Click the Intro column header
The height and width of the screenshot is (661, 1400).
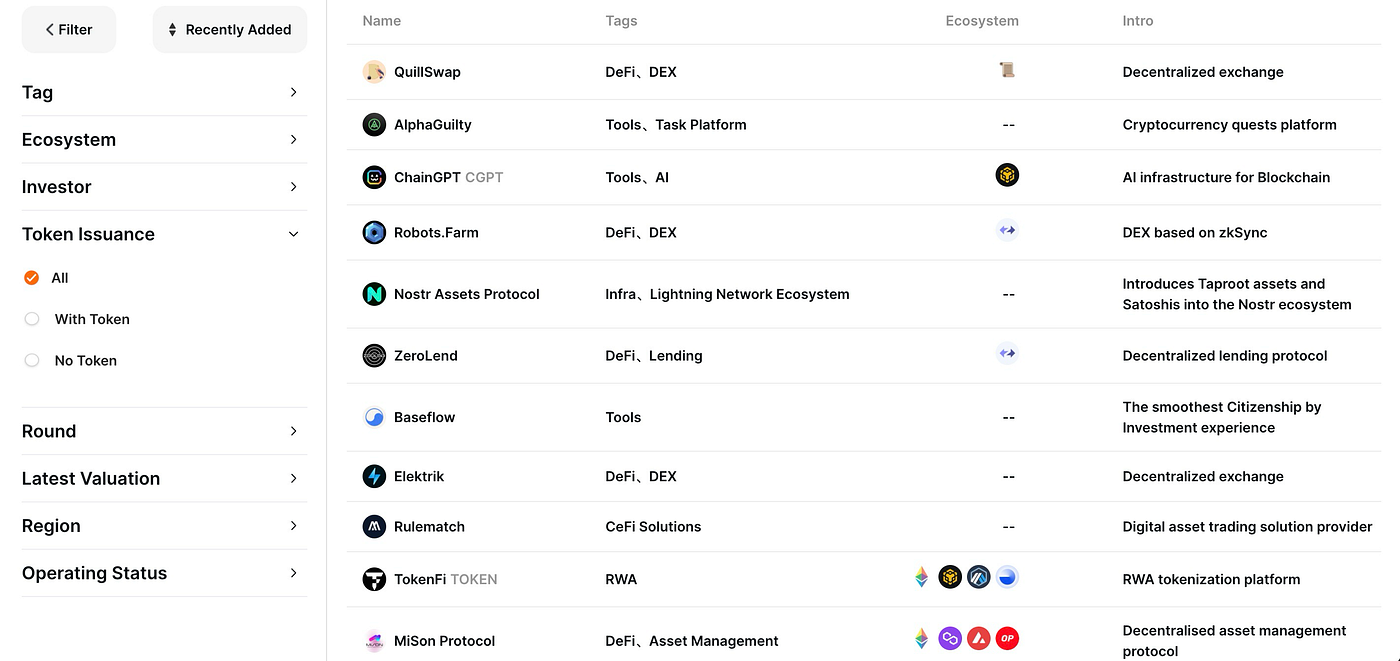1138,21
